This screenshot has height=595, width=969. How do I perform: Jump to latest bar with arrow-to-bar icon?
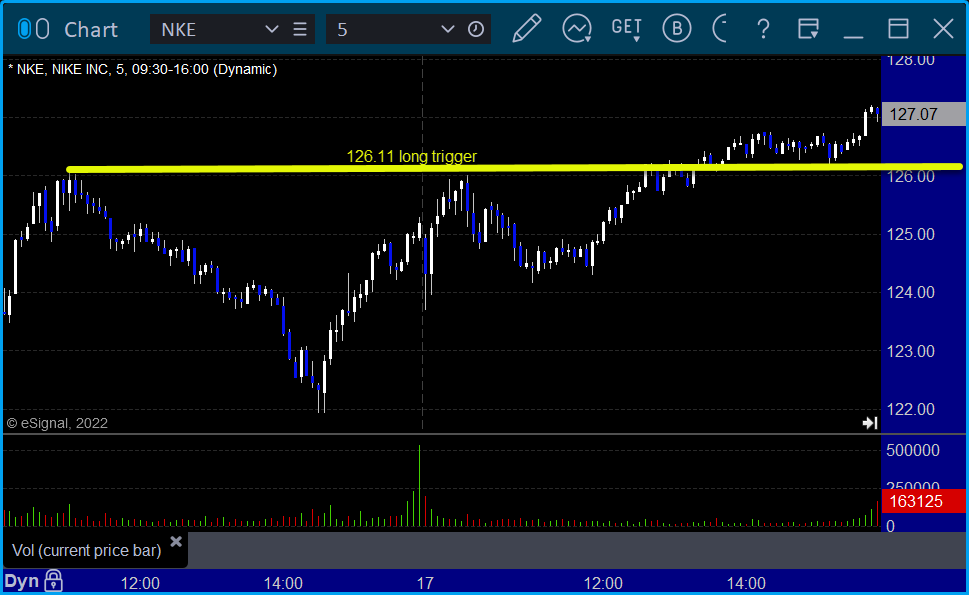tap(870, 423)
